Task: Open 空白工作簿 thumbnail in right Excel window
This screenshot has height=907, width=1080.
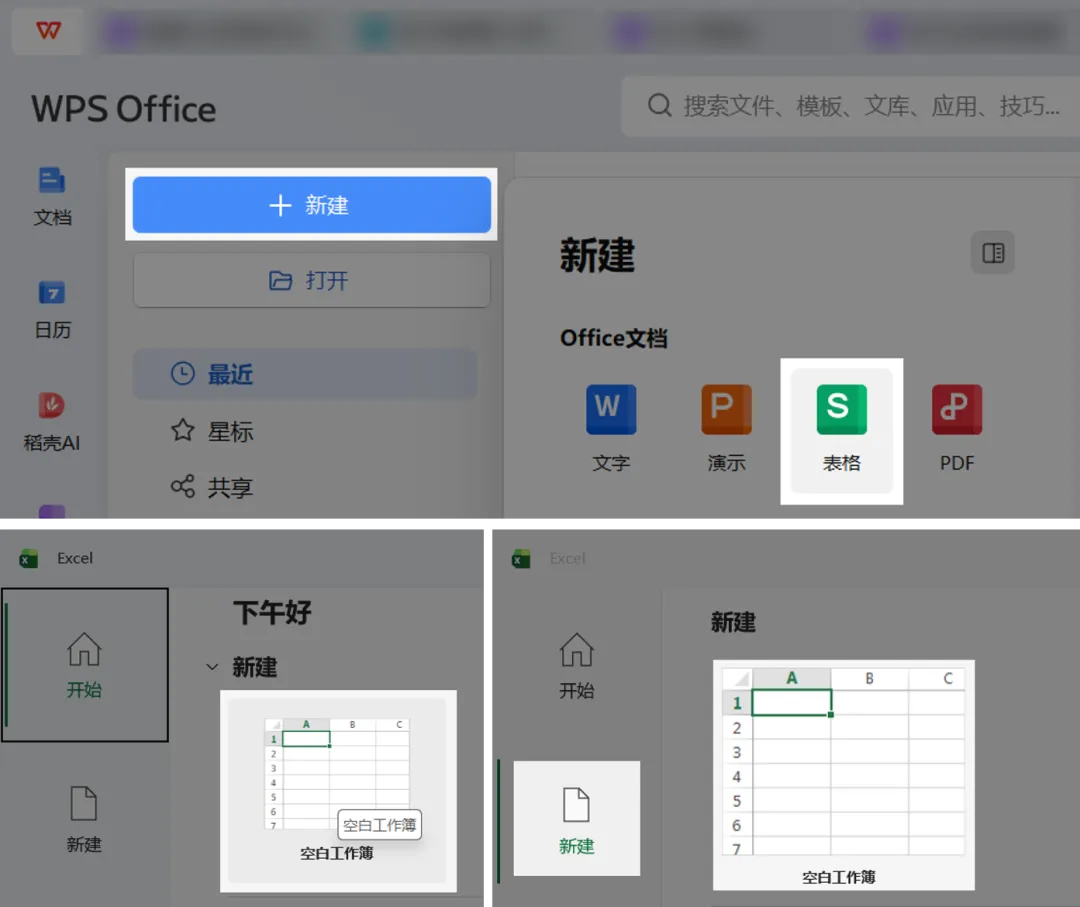Action: click(843, 775)
